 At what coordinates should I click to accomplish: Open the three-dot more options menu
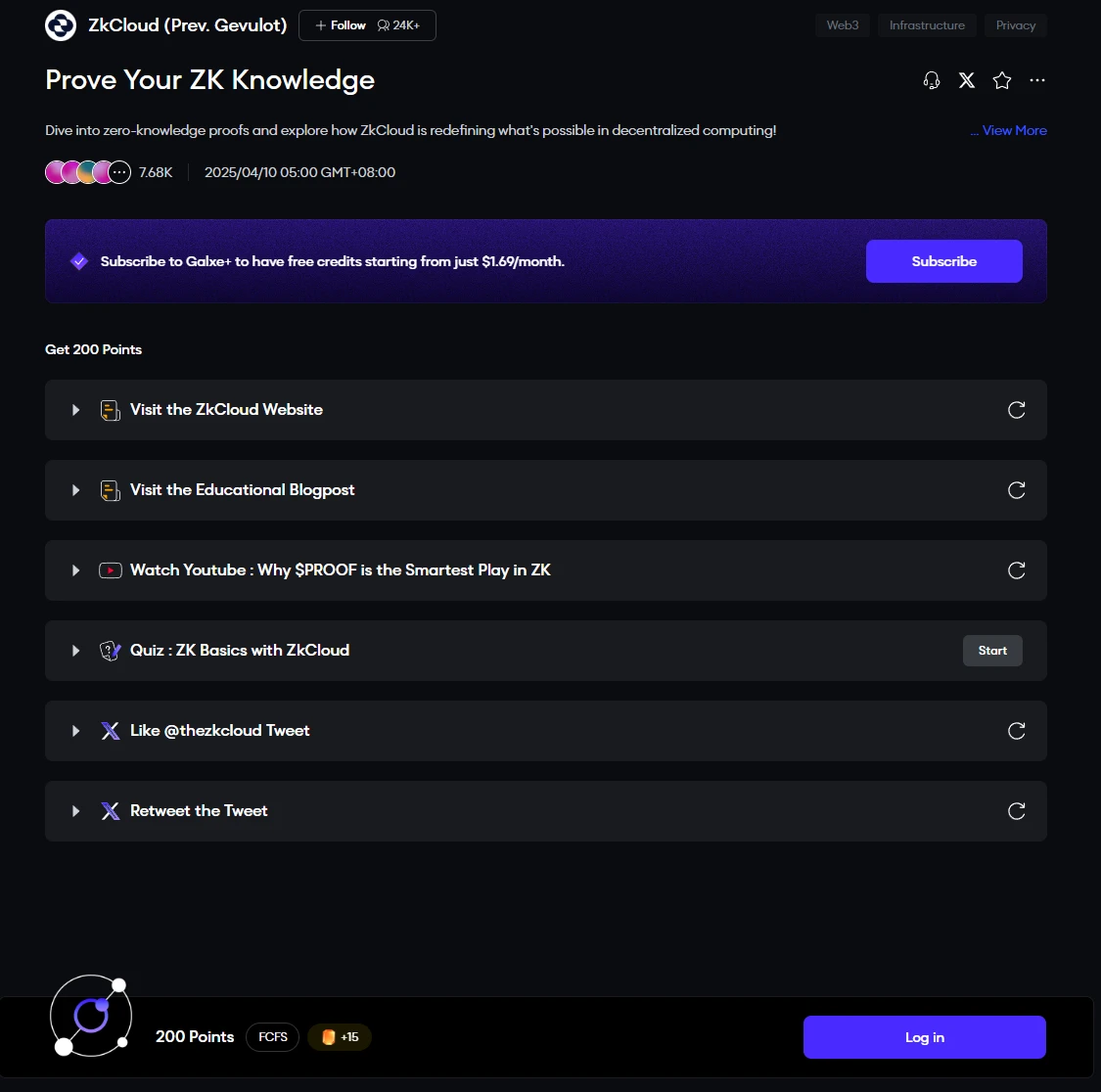1037,80
